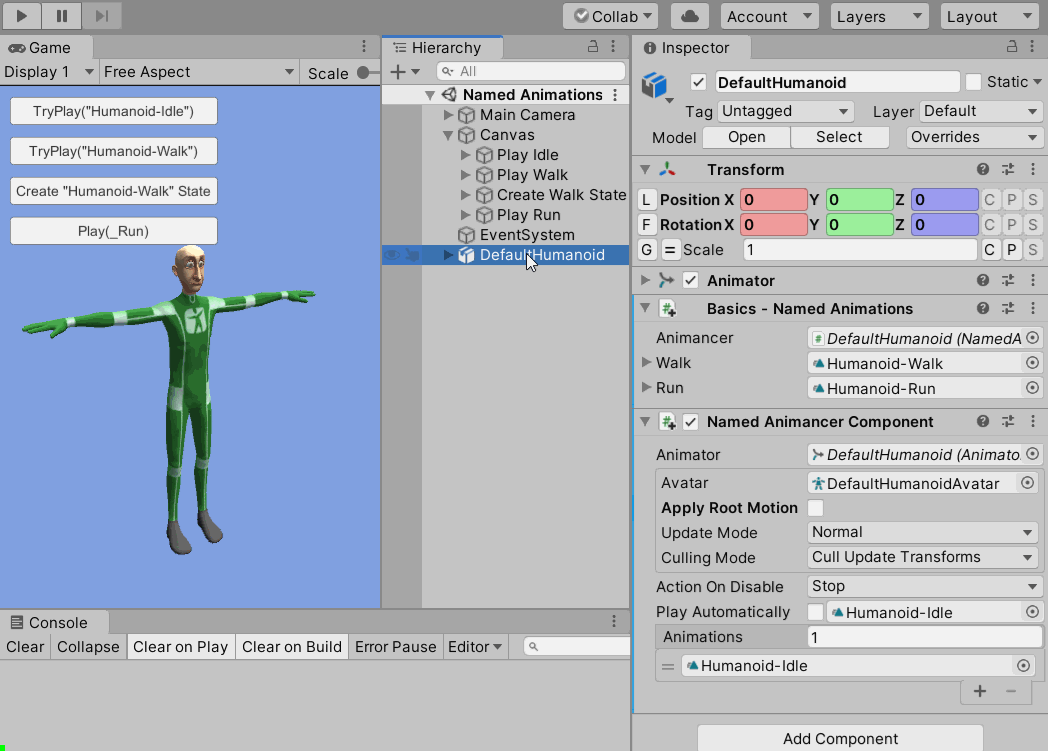Toggle the Static checkbox

973,82
